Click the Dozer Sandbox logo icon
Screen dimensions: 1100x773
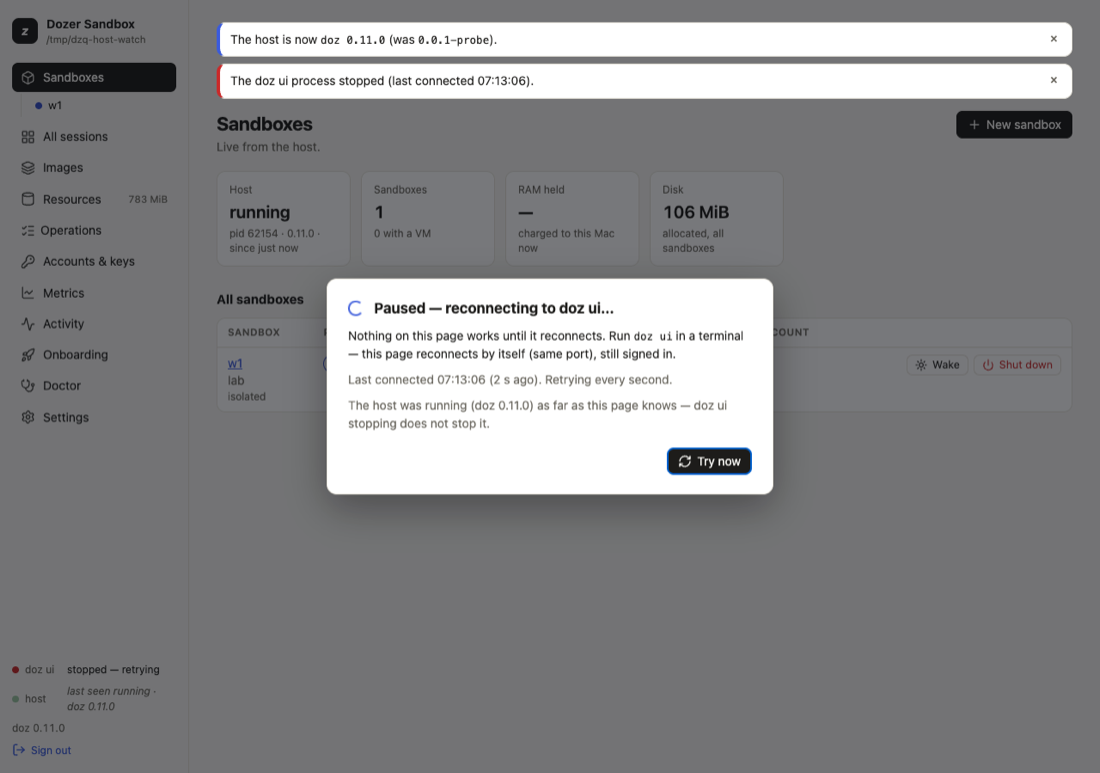coord(25,31)
